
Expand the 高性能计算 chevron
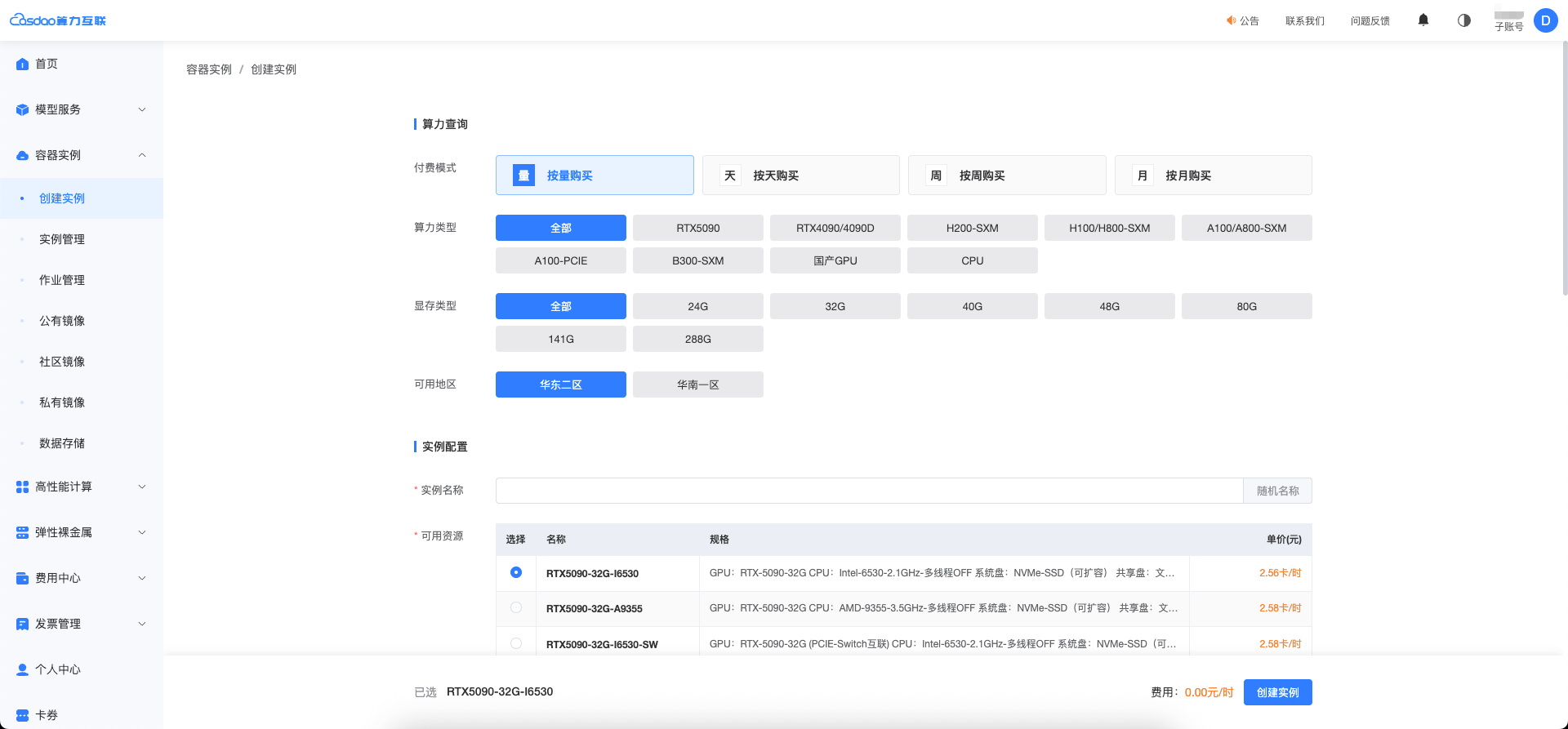[x=142, y=487]
